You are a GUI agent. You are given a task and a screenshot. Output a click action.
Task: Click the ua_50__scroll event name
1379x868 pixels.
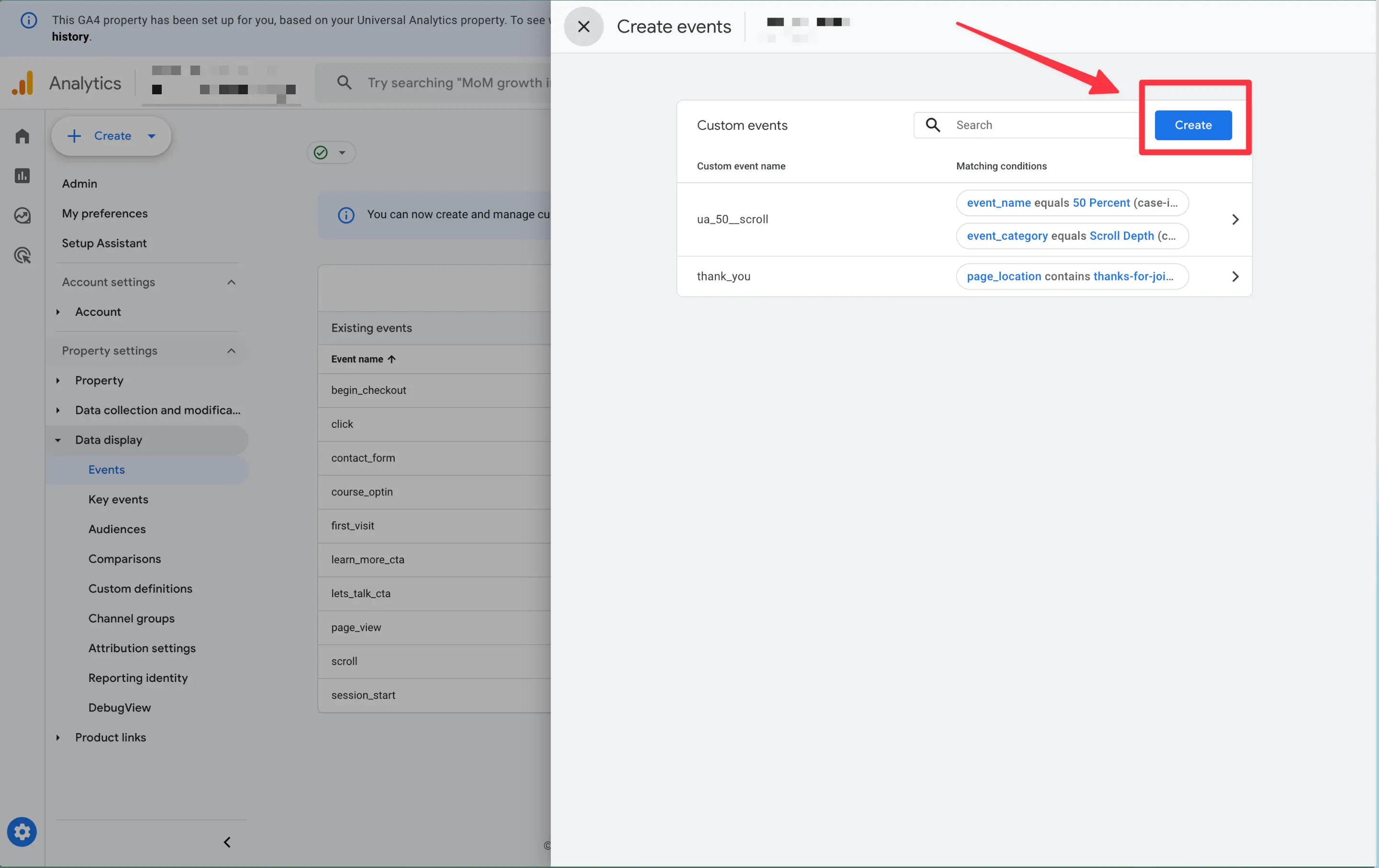(x=733, y=219)
